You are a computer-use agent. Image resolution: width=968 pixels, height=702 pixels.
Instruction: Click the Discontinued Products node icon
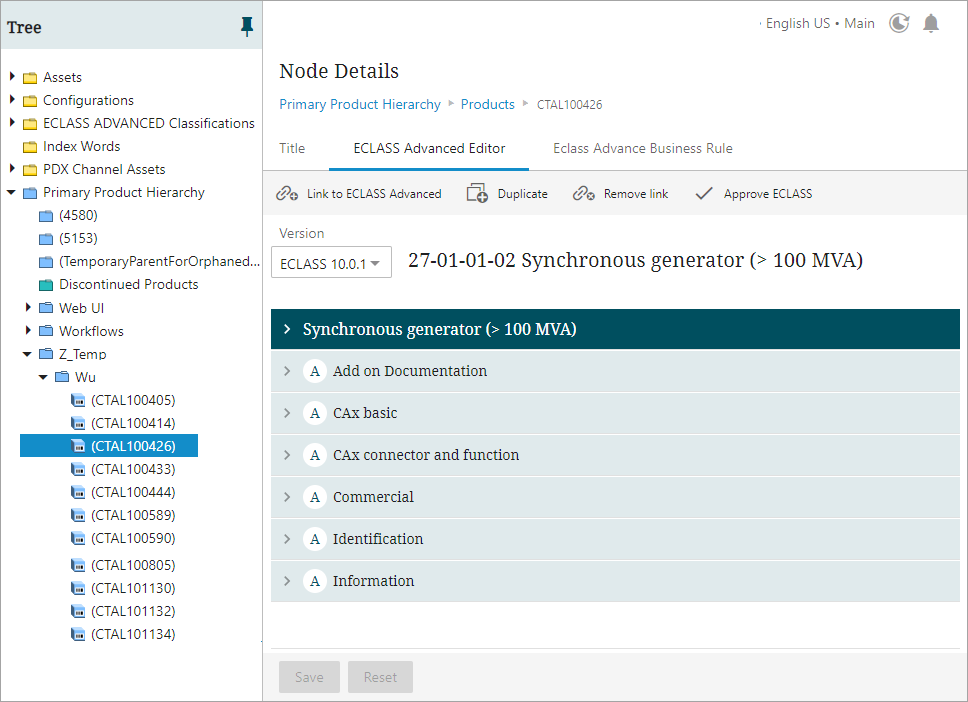coord(45,284)
